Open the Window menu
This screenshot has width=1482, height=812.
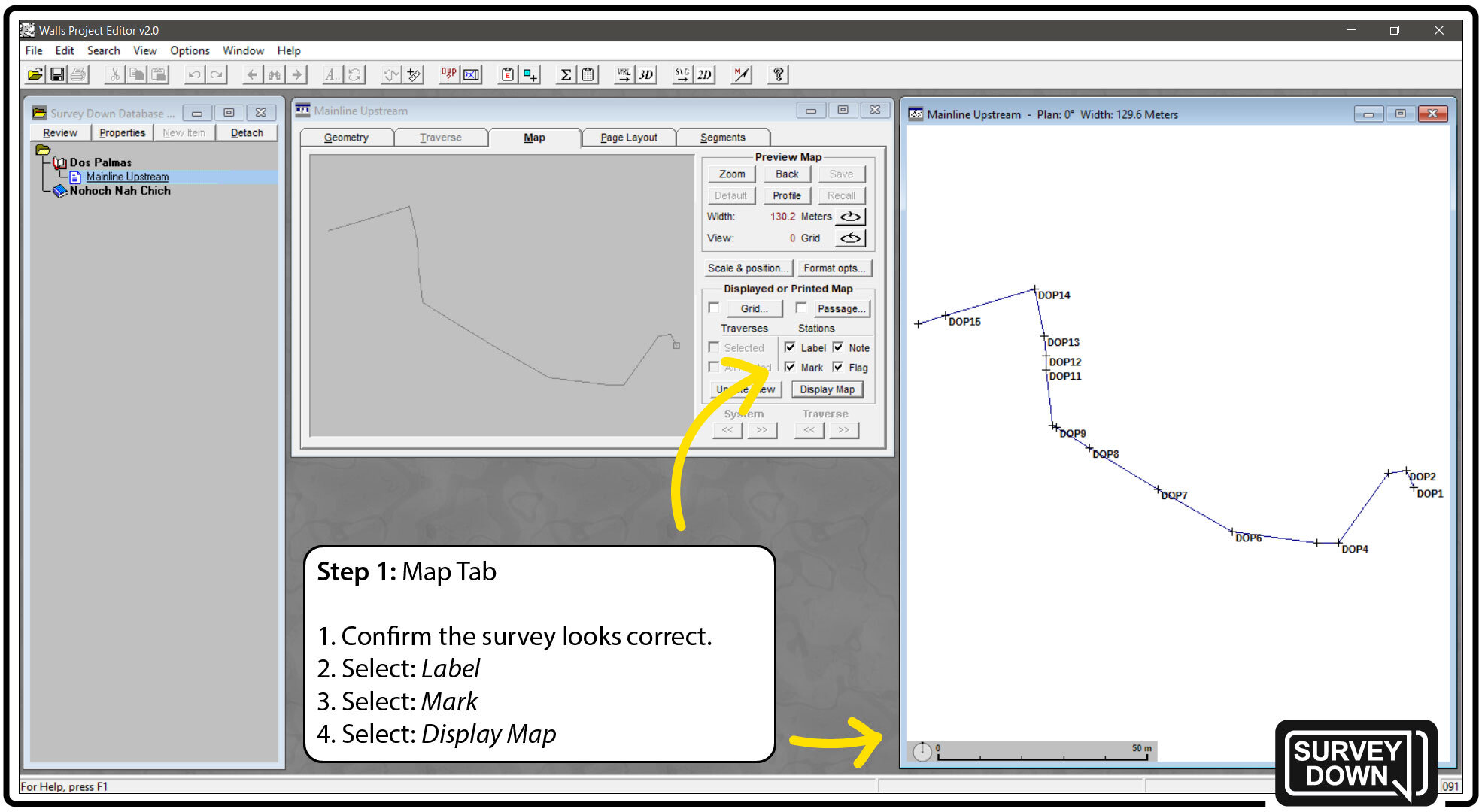tap(243, 50)
